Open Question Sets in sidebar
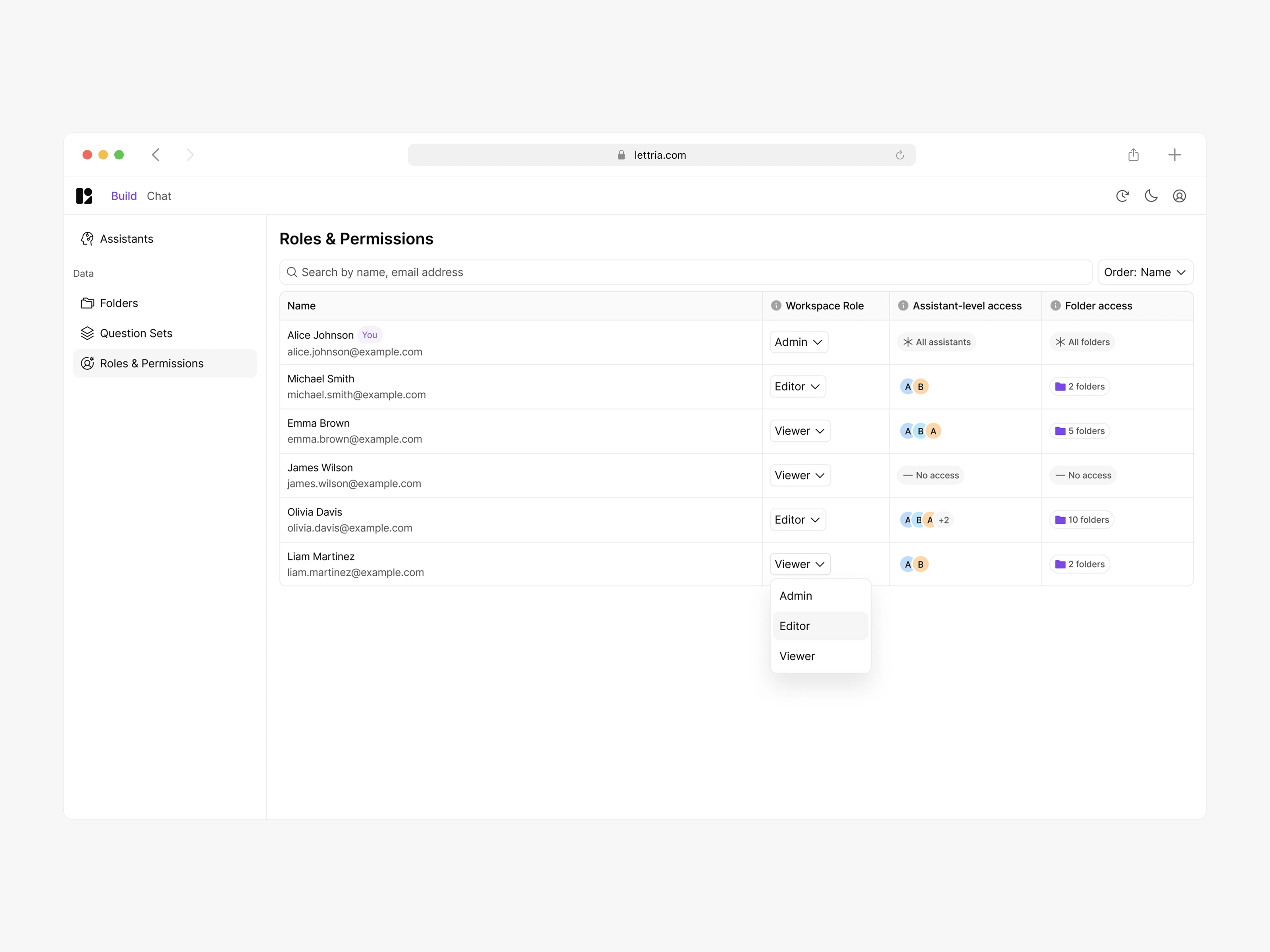This screenshot has height=952, width=1270. pos(135,333)
